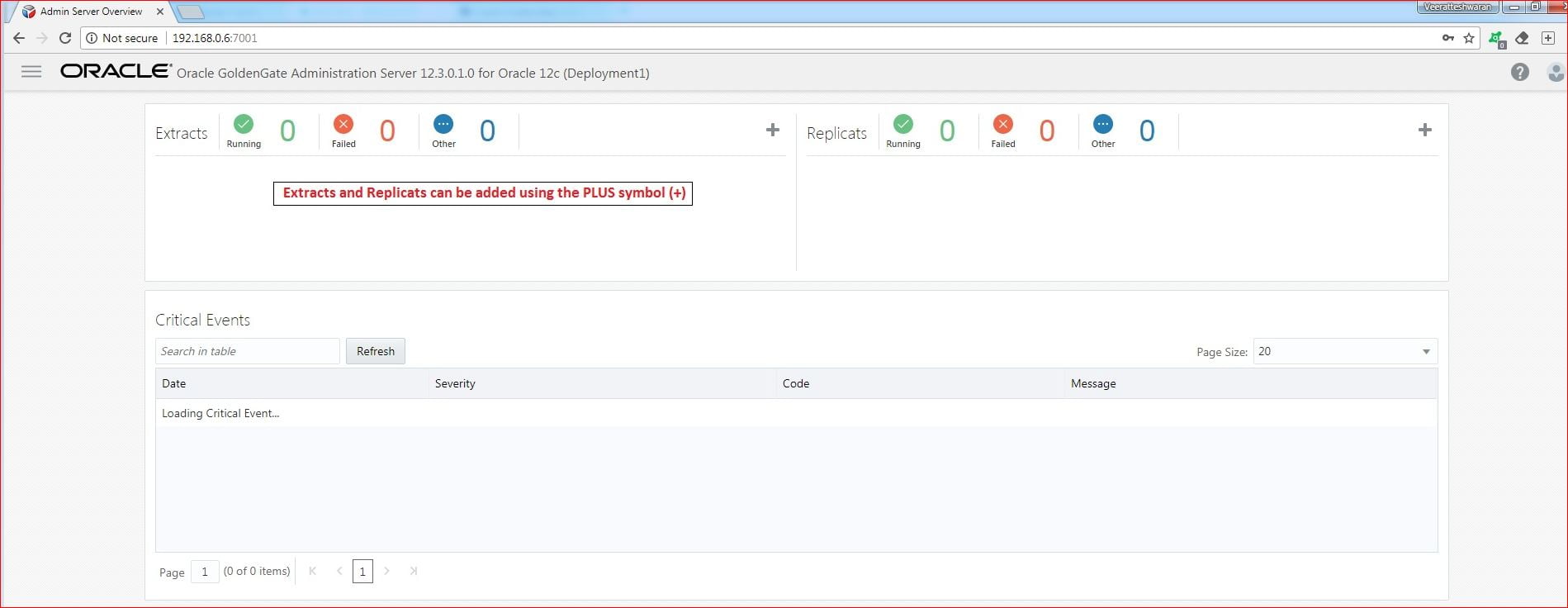Click the Extracts Other count 0
This screenshot has height=608, width=1568.
(487, 131)
